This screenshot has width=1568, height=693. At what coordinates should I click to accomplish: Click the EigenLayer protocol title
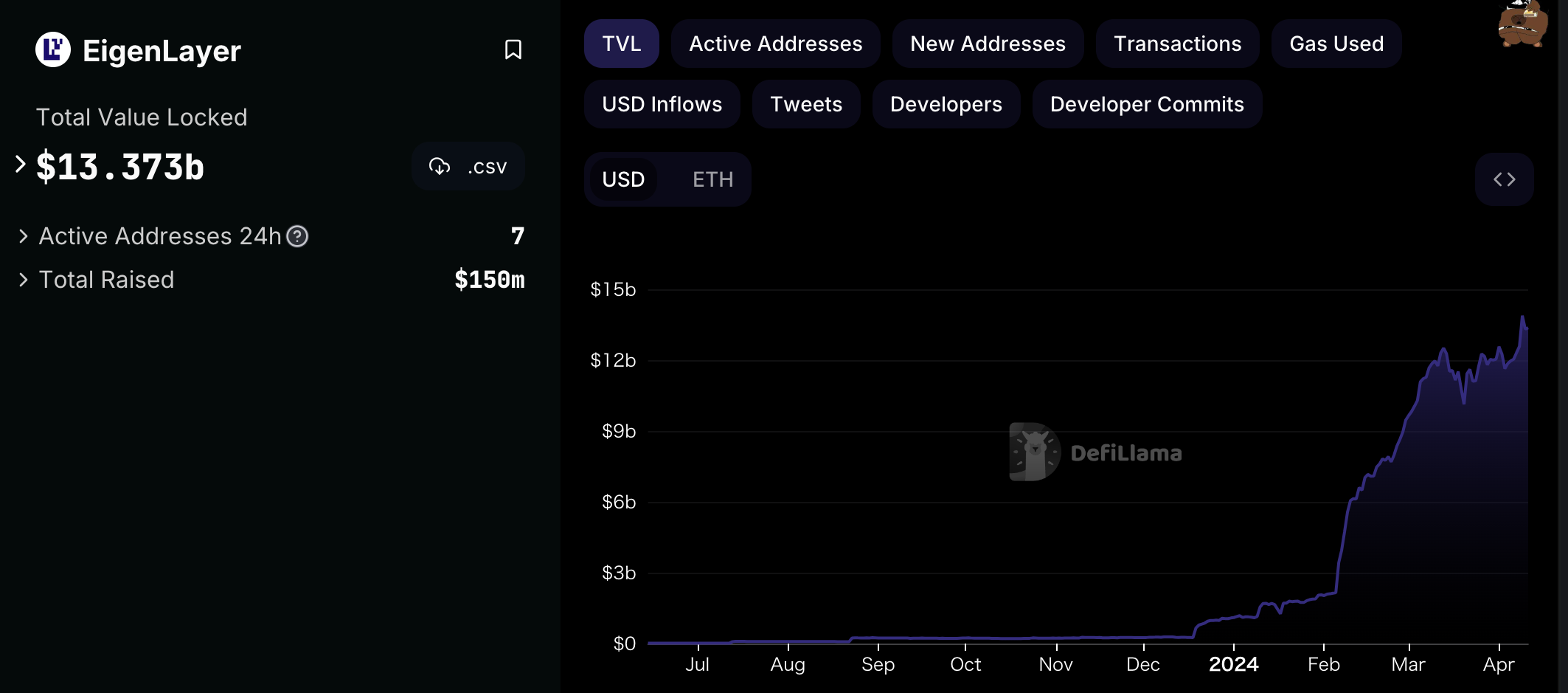(162, 51)
